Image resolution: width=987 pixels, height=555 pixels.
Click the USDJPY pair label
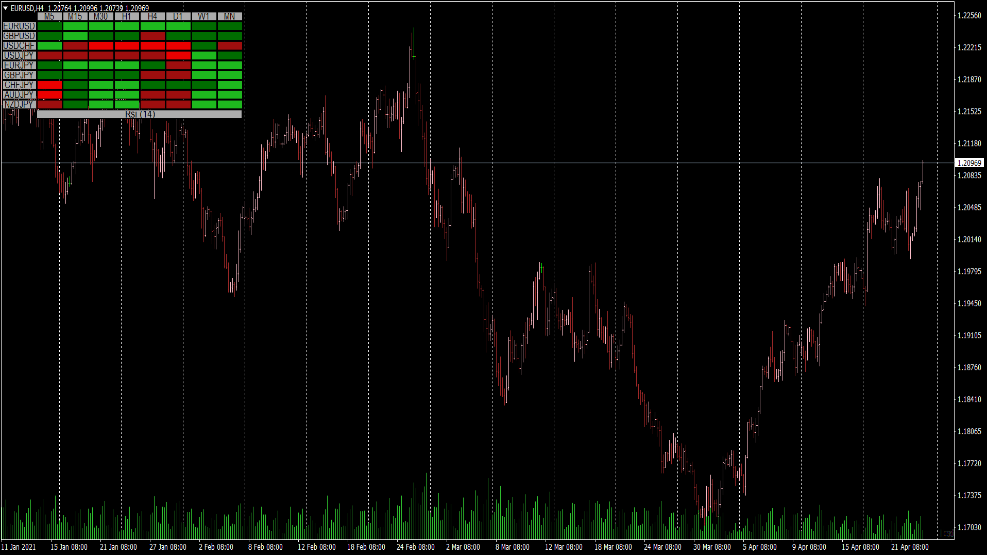tap(20, 55)
